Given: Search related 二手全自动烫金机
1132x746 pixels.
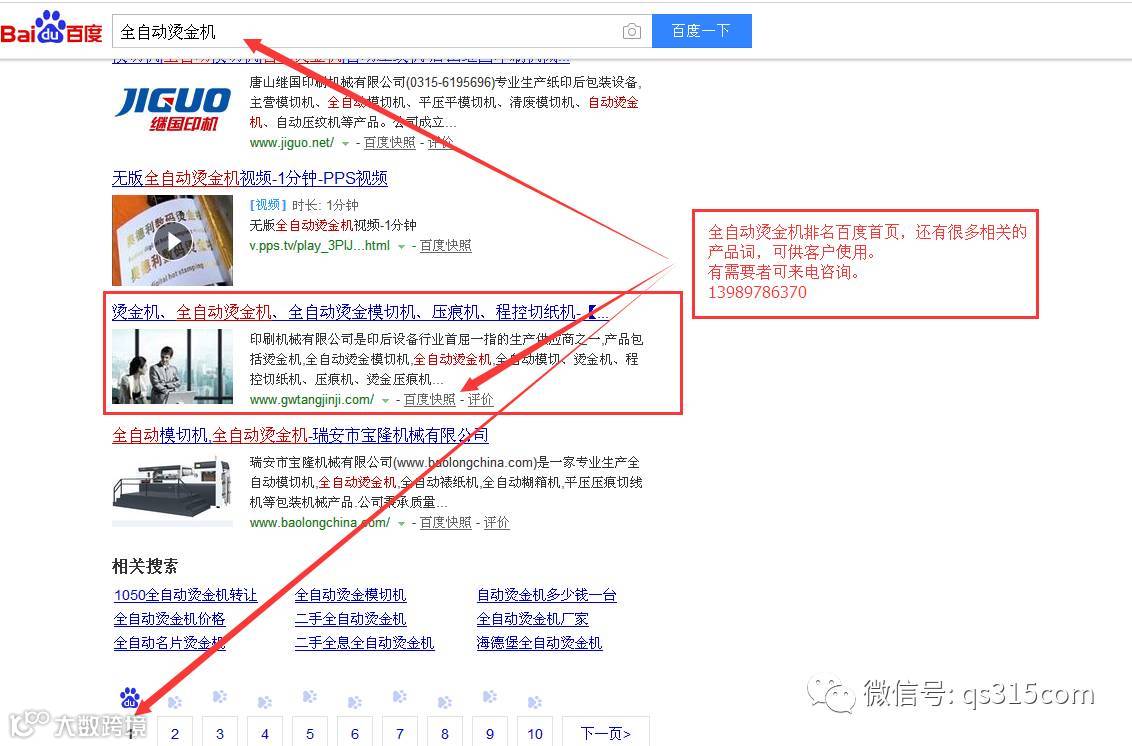Looking at the screenshot, I should tap(350, 619).
